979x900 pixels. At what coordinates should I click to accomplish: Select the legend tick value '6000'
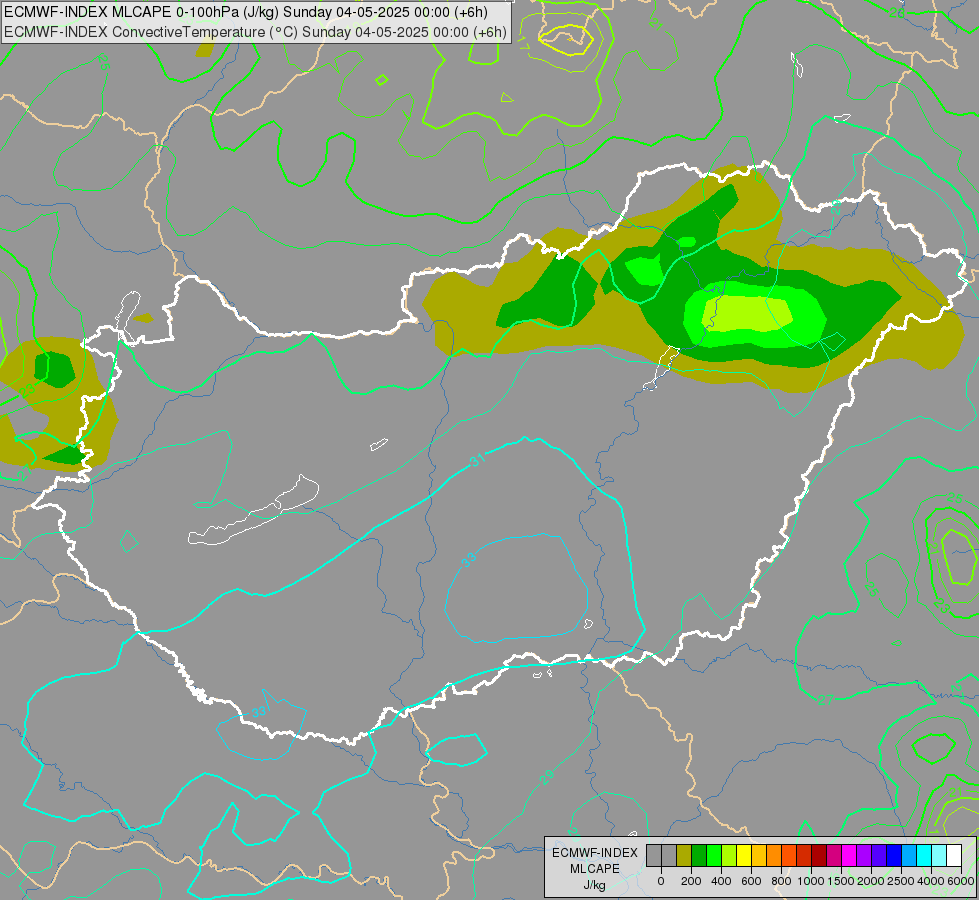point(961,881)
